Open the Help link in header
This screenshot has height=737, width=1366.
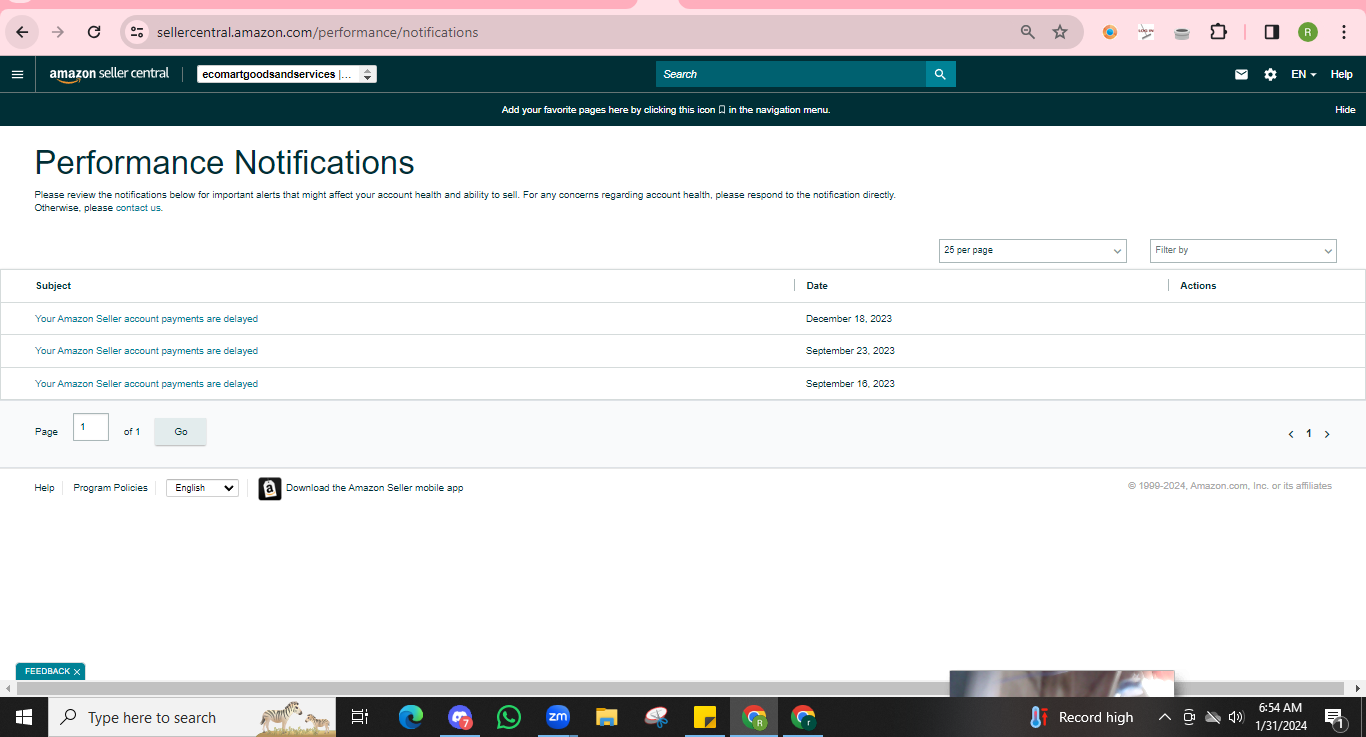[x=1342, y=74]
